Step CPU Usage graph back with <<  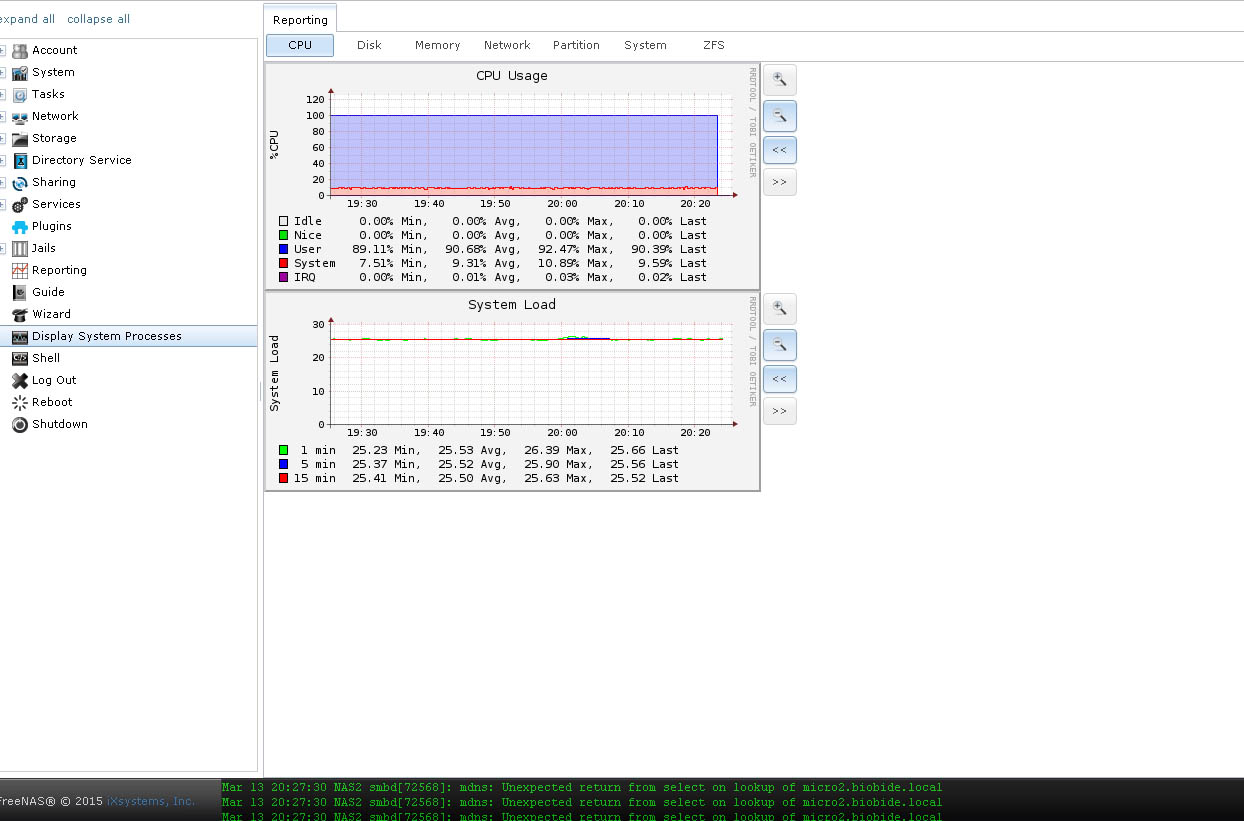point(780,150)
